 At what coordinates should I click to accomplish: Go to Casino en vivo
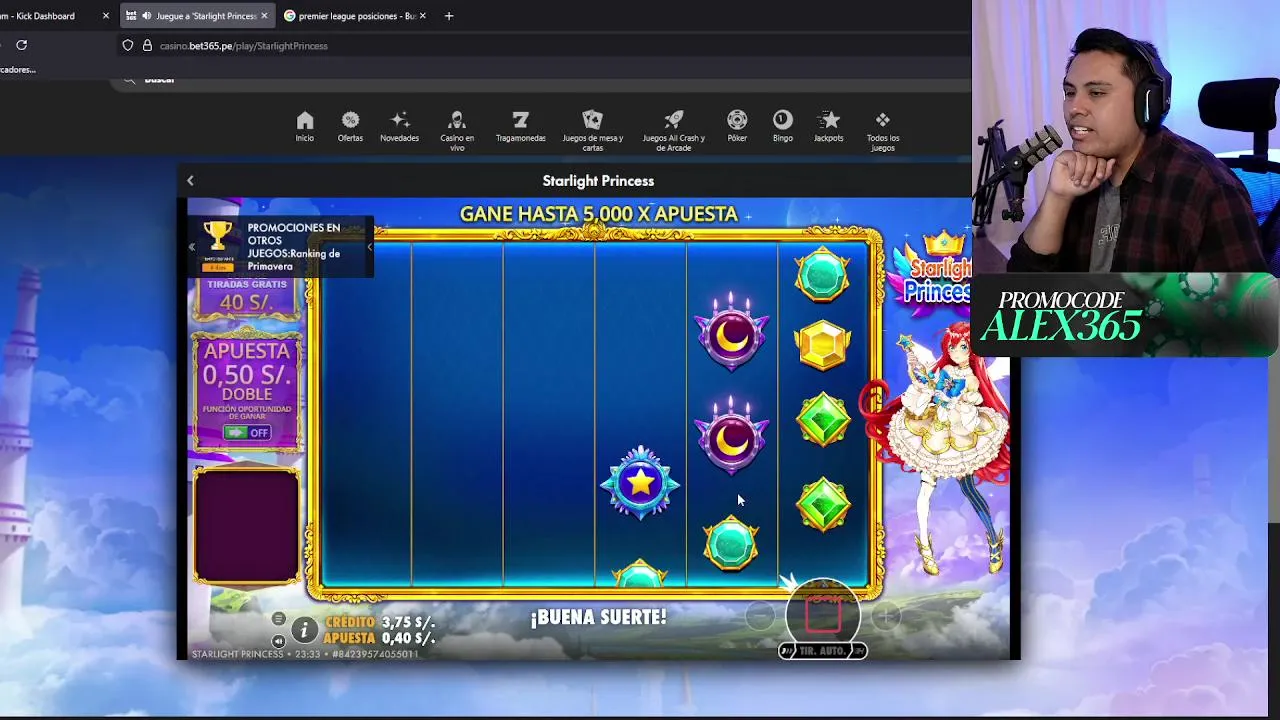(x=457, y=131)
